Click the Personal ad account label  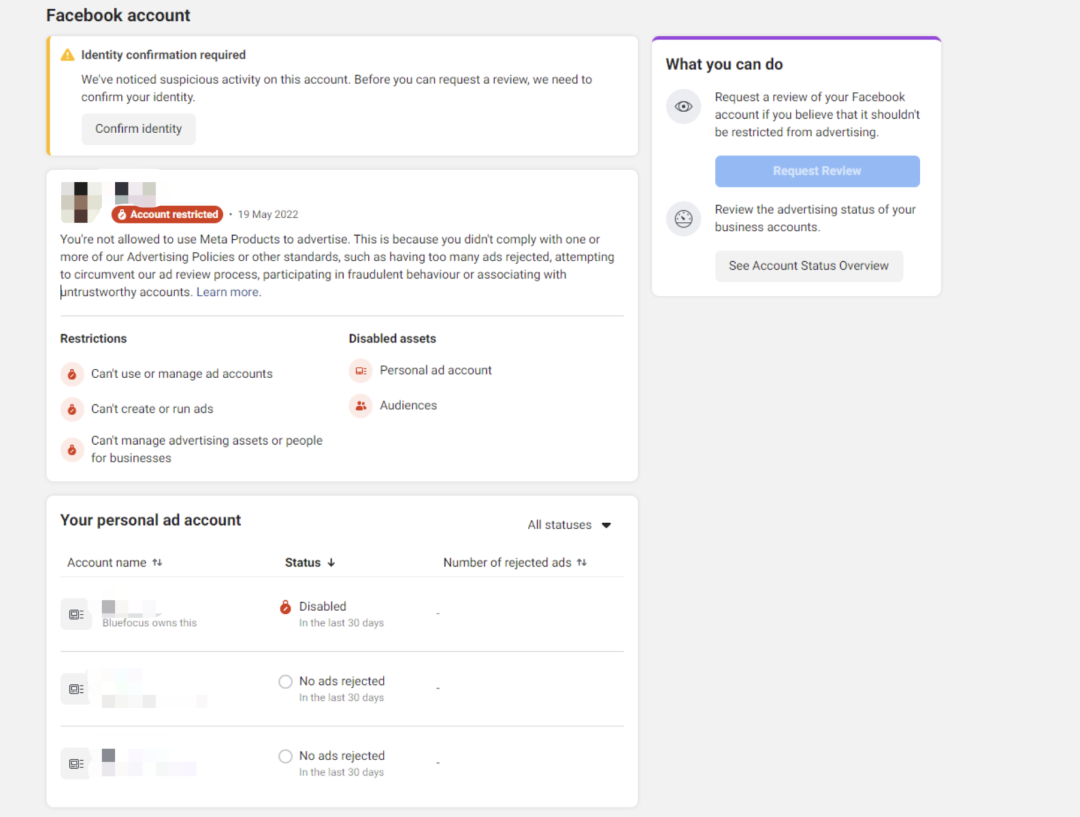436,371
